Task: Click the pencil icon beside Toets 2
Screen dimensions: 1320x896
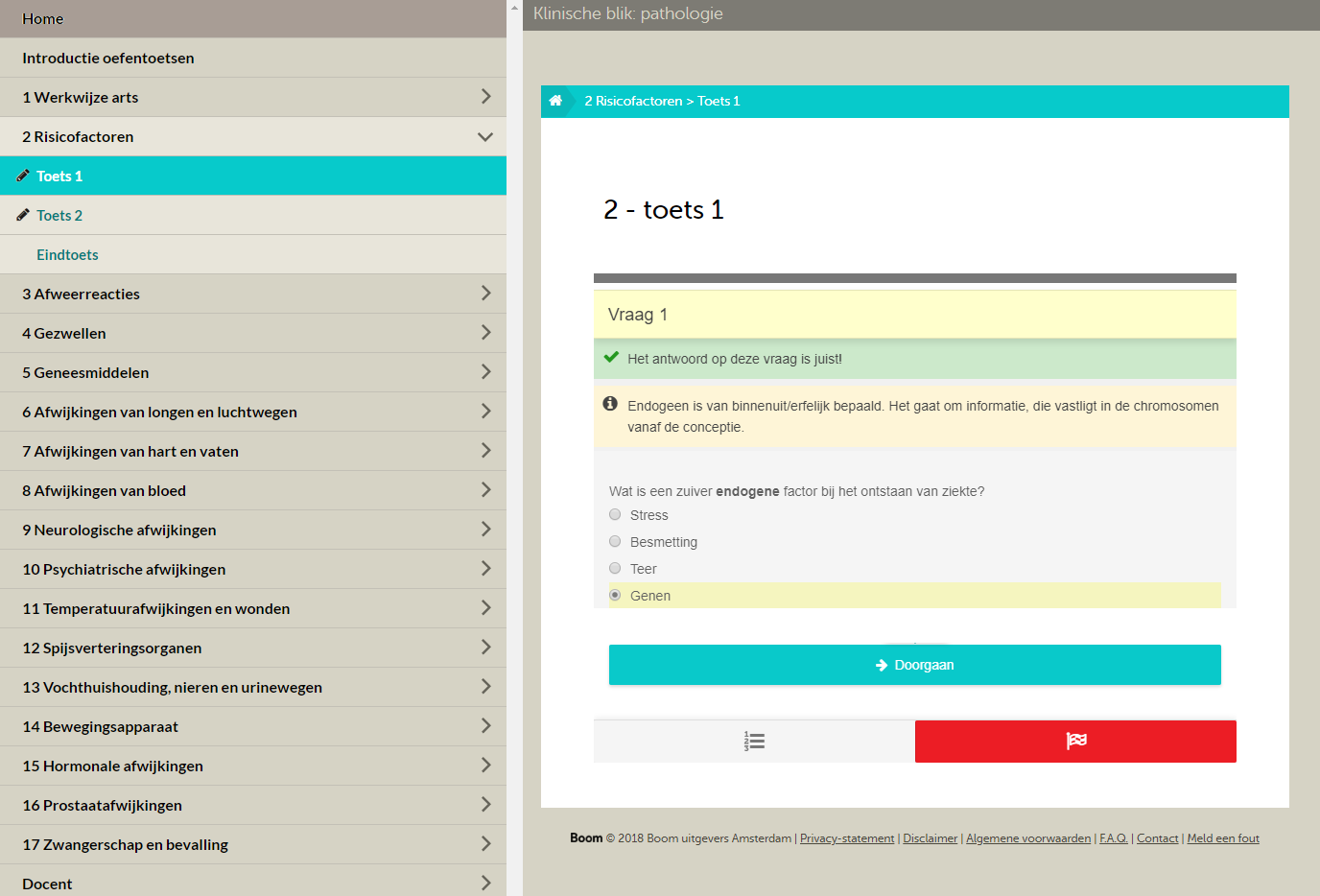Action: pyautogui.click(x=23, y=215)
